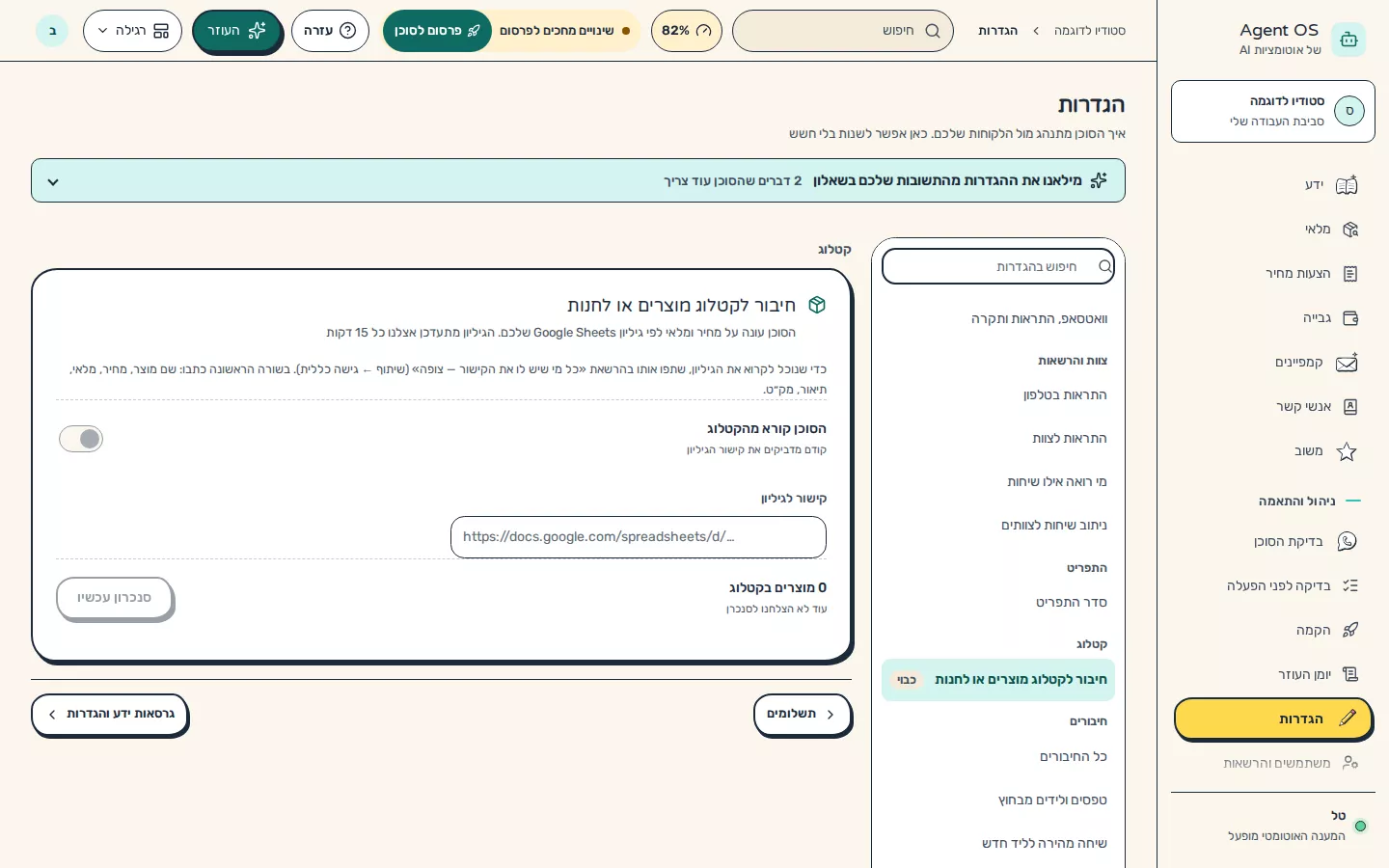Screen dimensions: 1389x868
Task: Click the ב user avatar
Action: [52, 31]
